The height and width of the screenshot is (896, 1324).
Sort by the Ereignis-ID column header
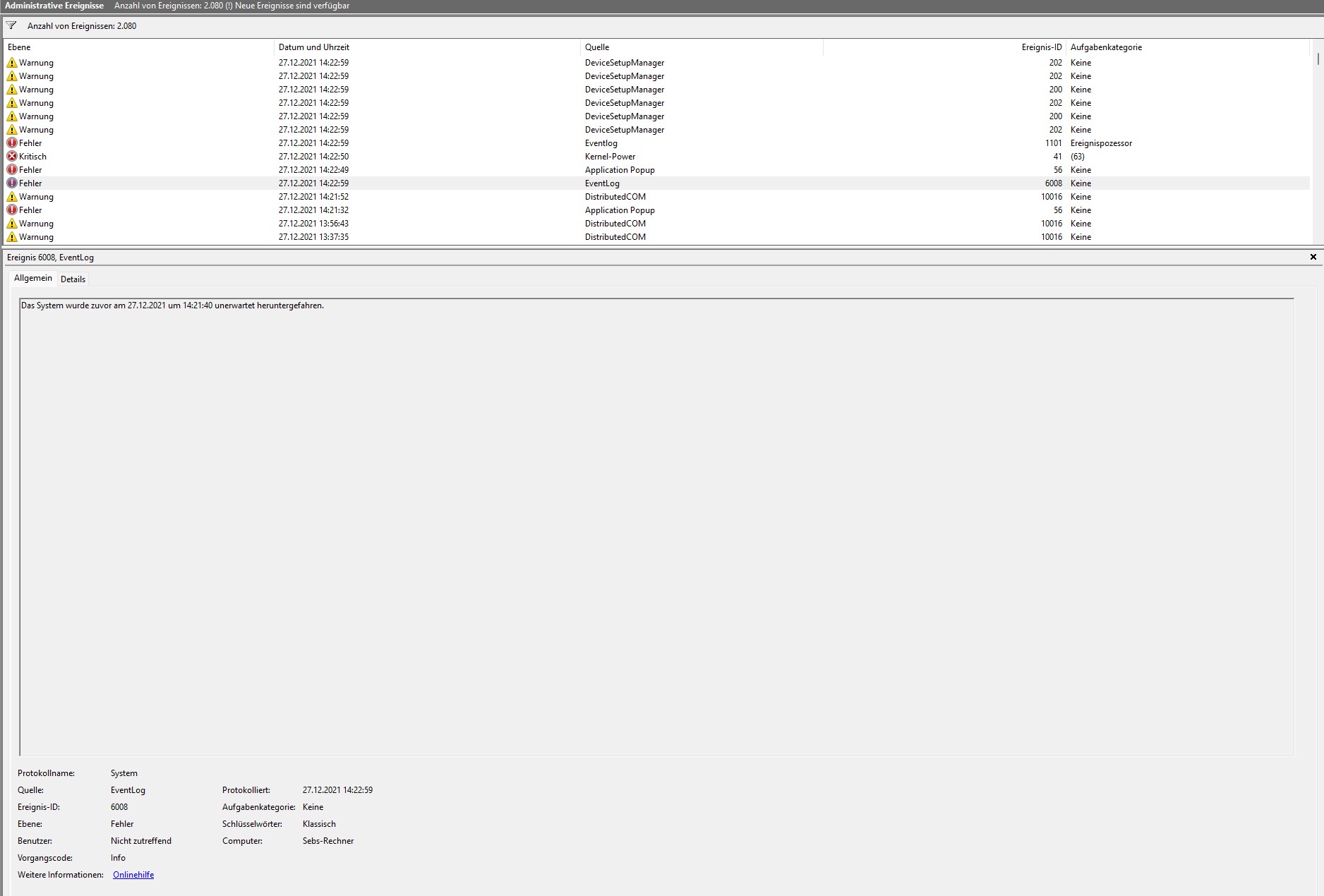click(944, 47)
